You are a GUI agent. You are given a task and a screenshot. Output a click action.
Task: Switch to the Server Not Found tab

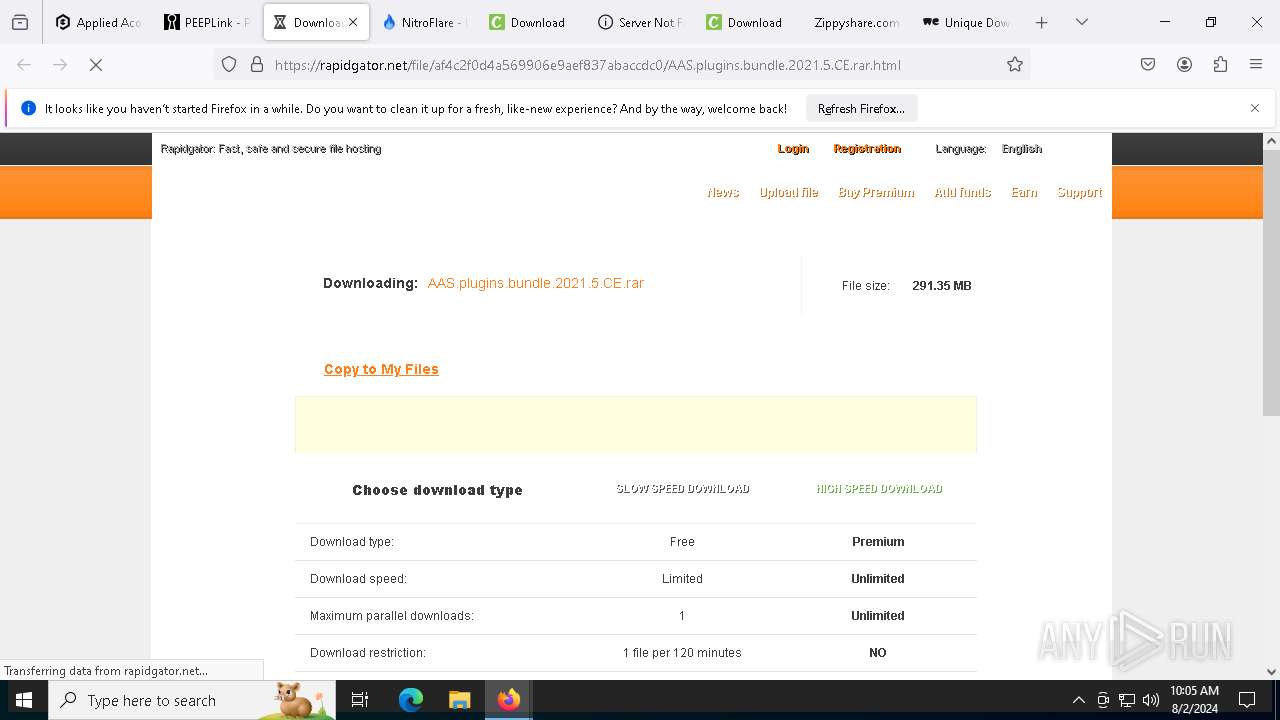coord(640,22)
